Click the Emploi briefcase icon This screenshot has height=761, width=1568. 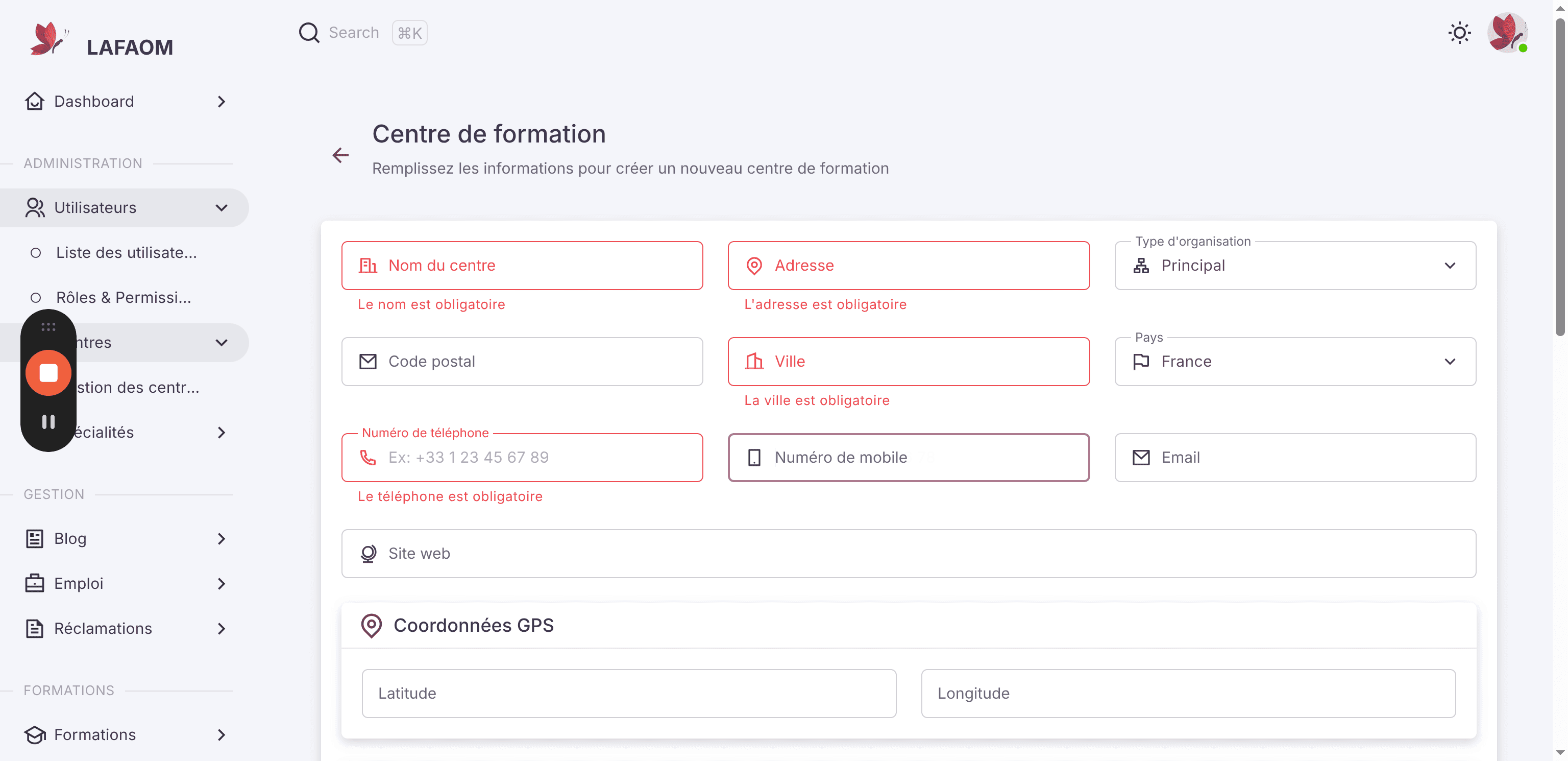(x=35, y=584)
